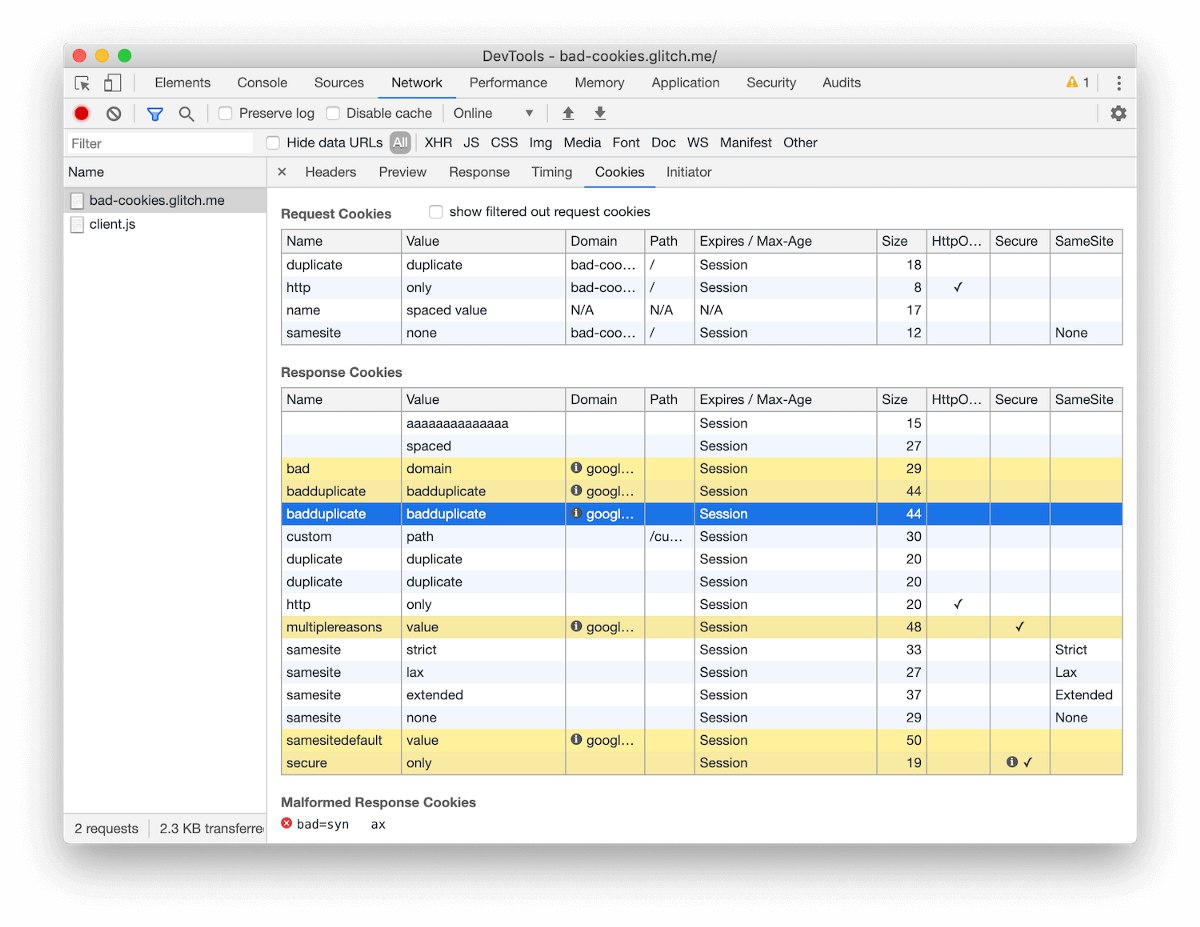Screen dimensions: 1200x927
Task: Click the Name column header in request list
Action: pos(165,172)
